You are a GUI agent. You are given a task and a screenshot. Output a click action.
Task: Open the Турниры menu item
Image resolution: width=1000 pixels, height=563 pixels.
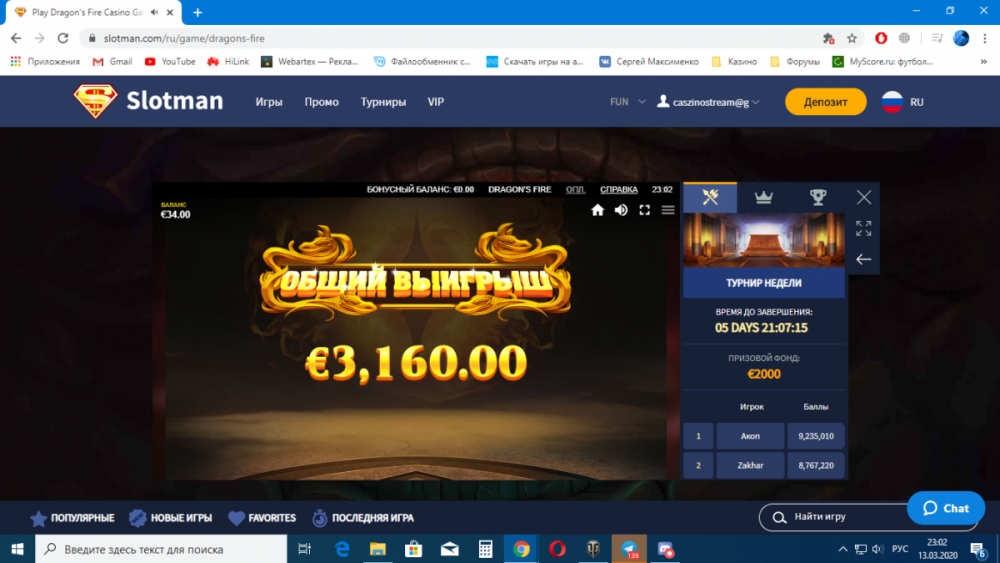tap(383, 102)
